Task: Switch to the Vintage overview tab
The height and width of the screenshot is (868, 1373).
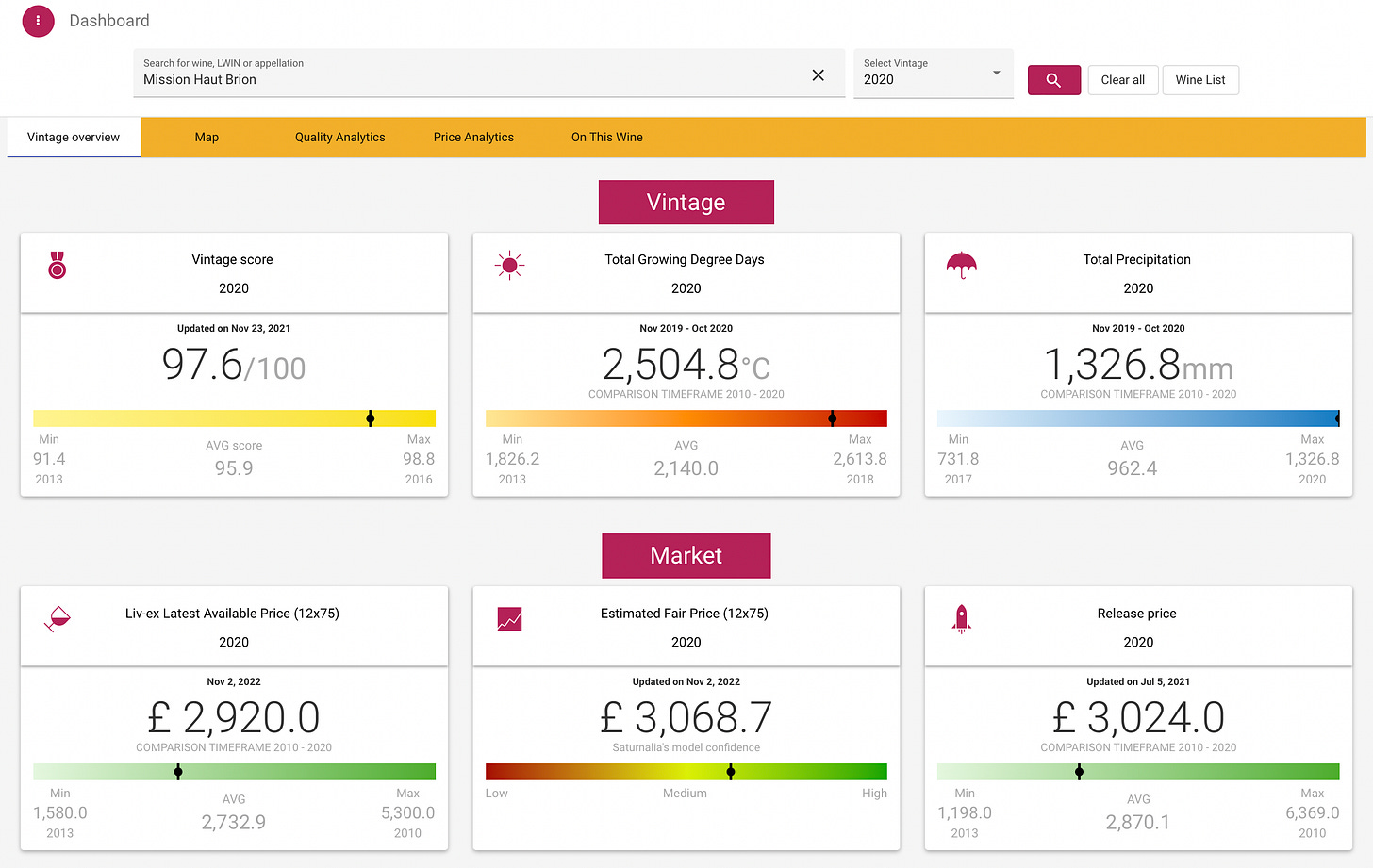Action: pyautogui.click(x=74, y=138)
